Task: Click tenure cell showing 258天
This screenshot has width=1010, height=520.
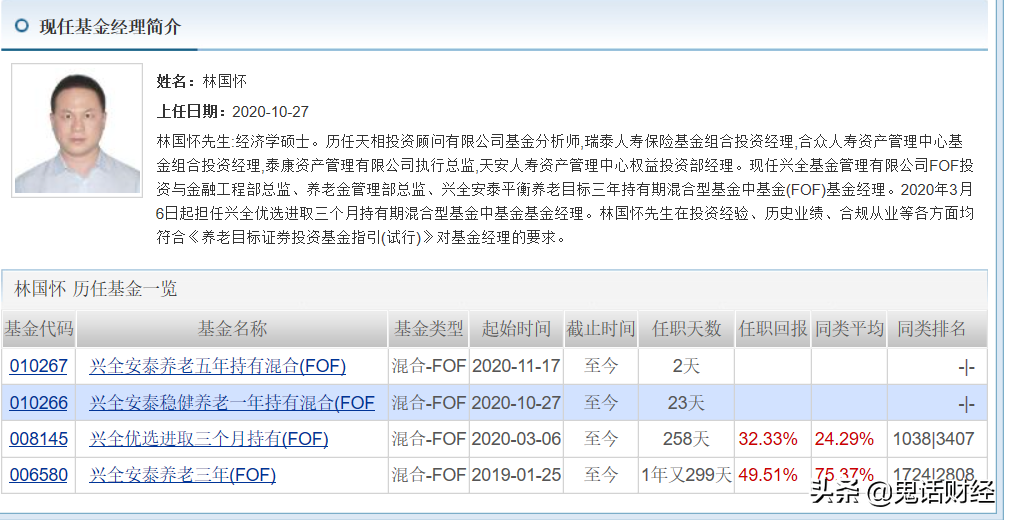Action: pyautogui.click(x=686, y=439)
